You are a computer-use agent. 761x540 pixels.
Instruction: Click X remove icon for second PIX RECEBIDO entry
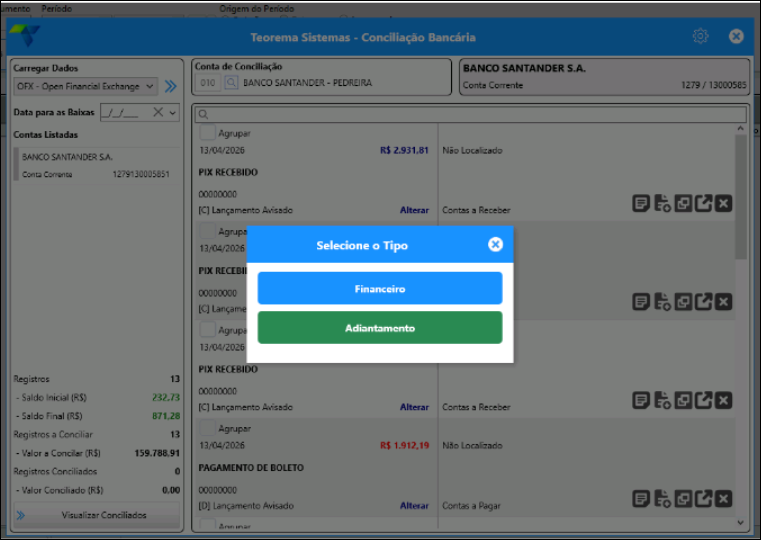pos(724,302)
